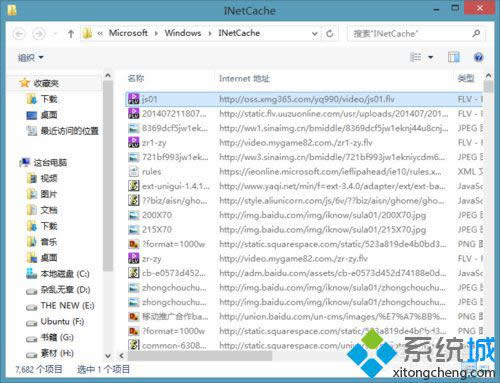The width and height of the screenshot is (500, 383).
Task: Select the zr1-zy video file row
Action: click(305, 143)
